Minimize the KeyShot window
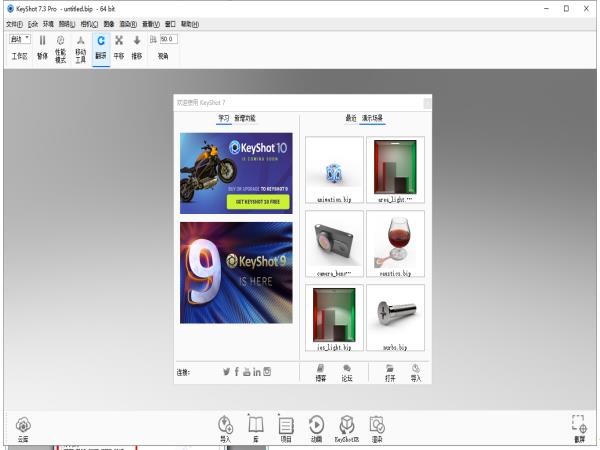The width and height of the screenshot is (600, 450). (546, 8)
